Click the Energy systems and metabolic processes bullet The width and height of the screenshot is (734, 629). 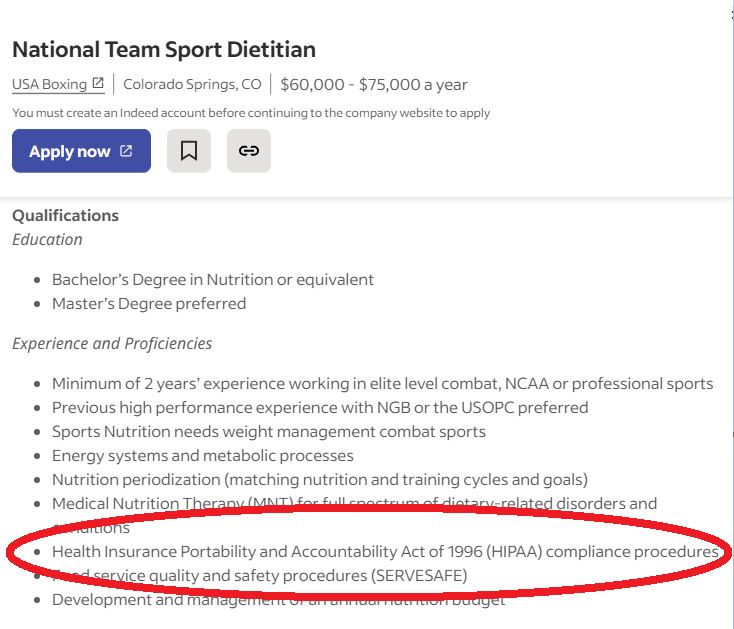[x=203, y=455]
